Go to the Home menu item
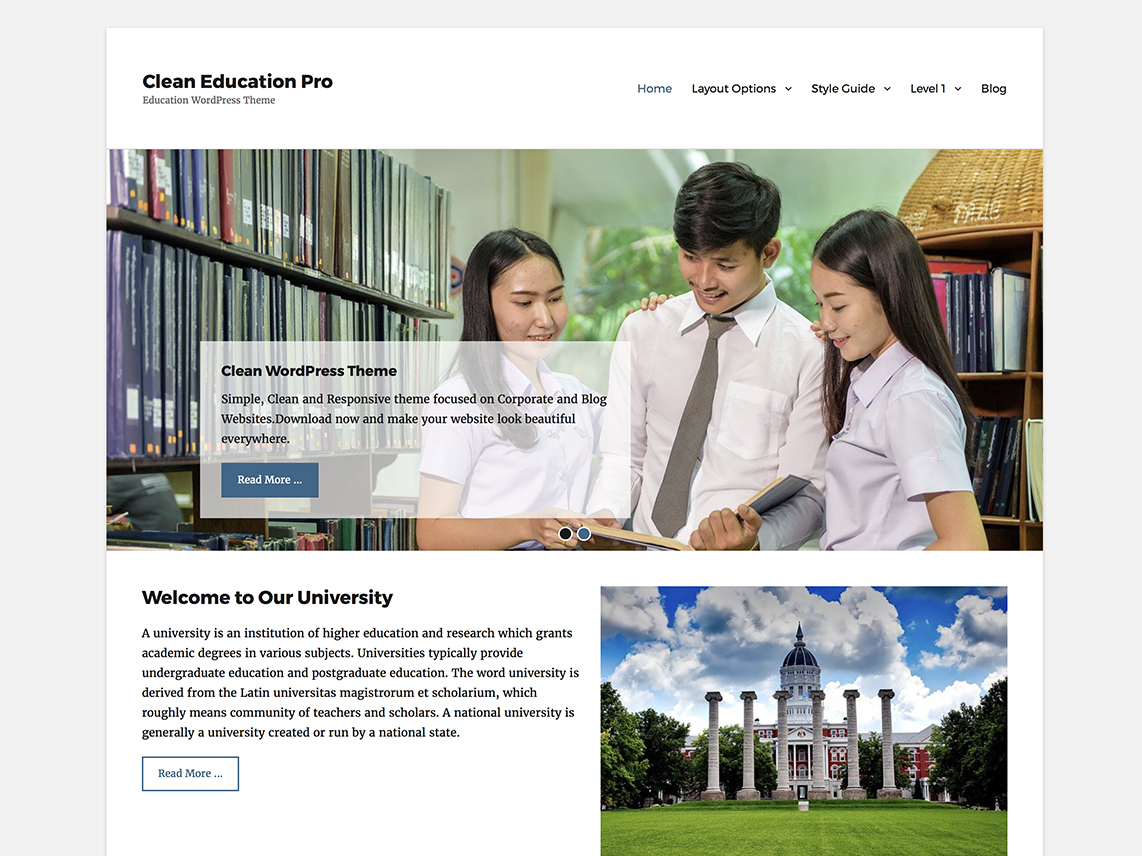The height and width of the screenshot is (856, 1142). click(654, 89)
